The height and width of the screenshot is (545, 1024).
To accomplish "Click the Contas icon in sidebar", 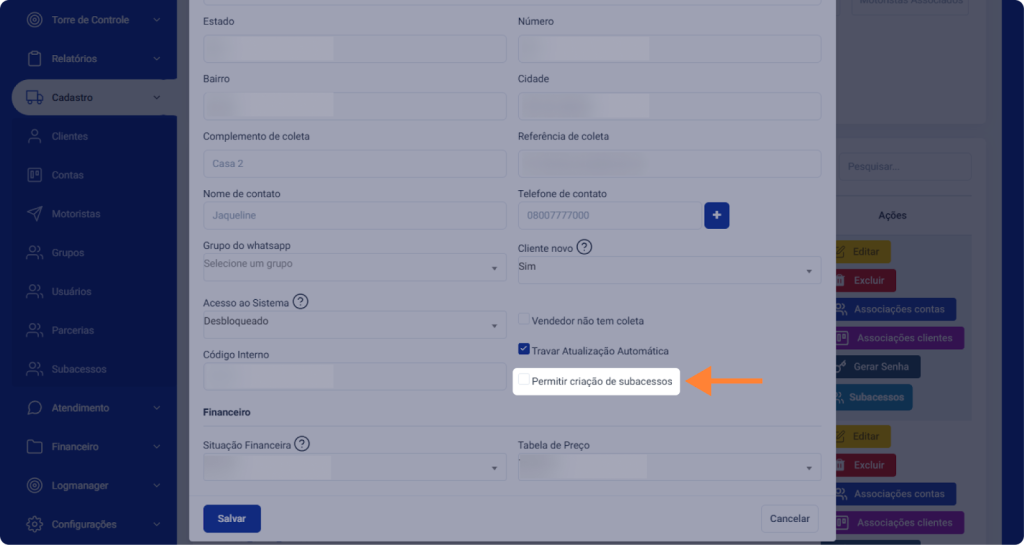I will click(34, 175).
